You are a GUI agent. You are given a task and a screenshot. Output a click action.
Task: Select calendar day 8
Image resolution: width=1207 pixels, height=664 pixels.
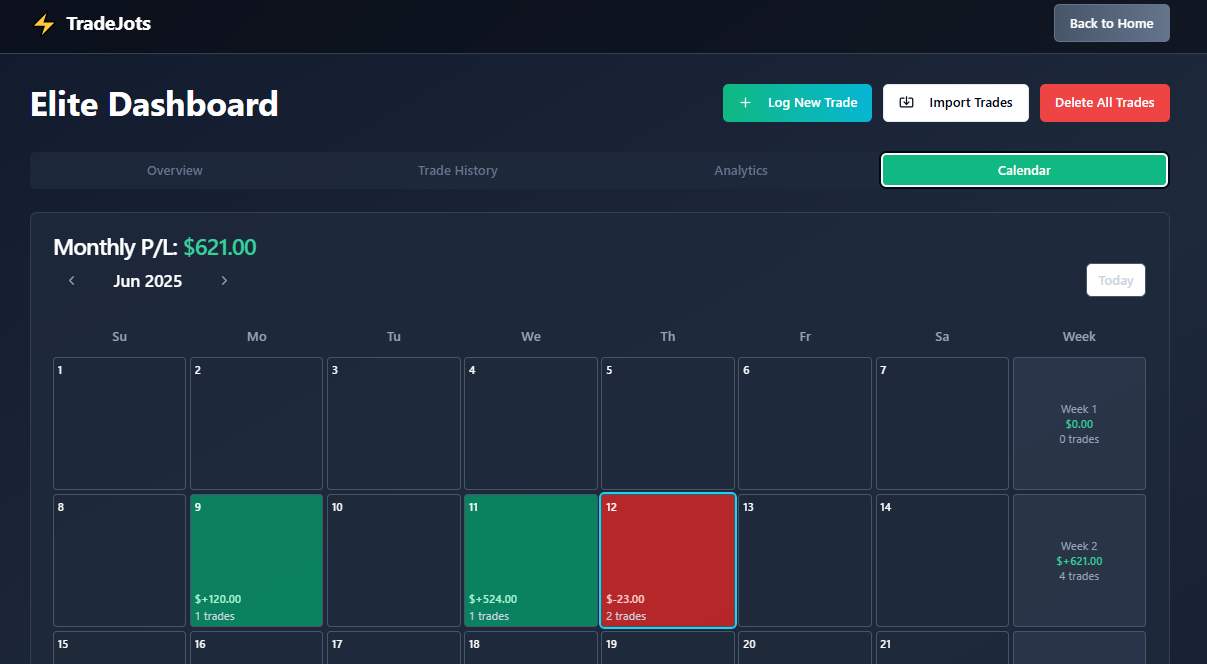click(119, 560)
